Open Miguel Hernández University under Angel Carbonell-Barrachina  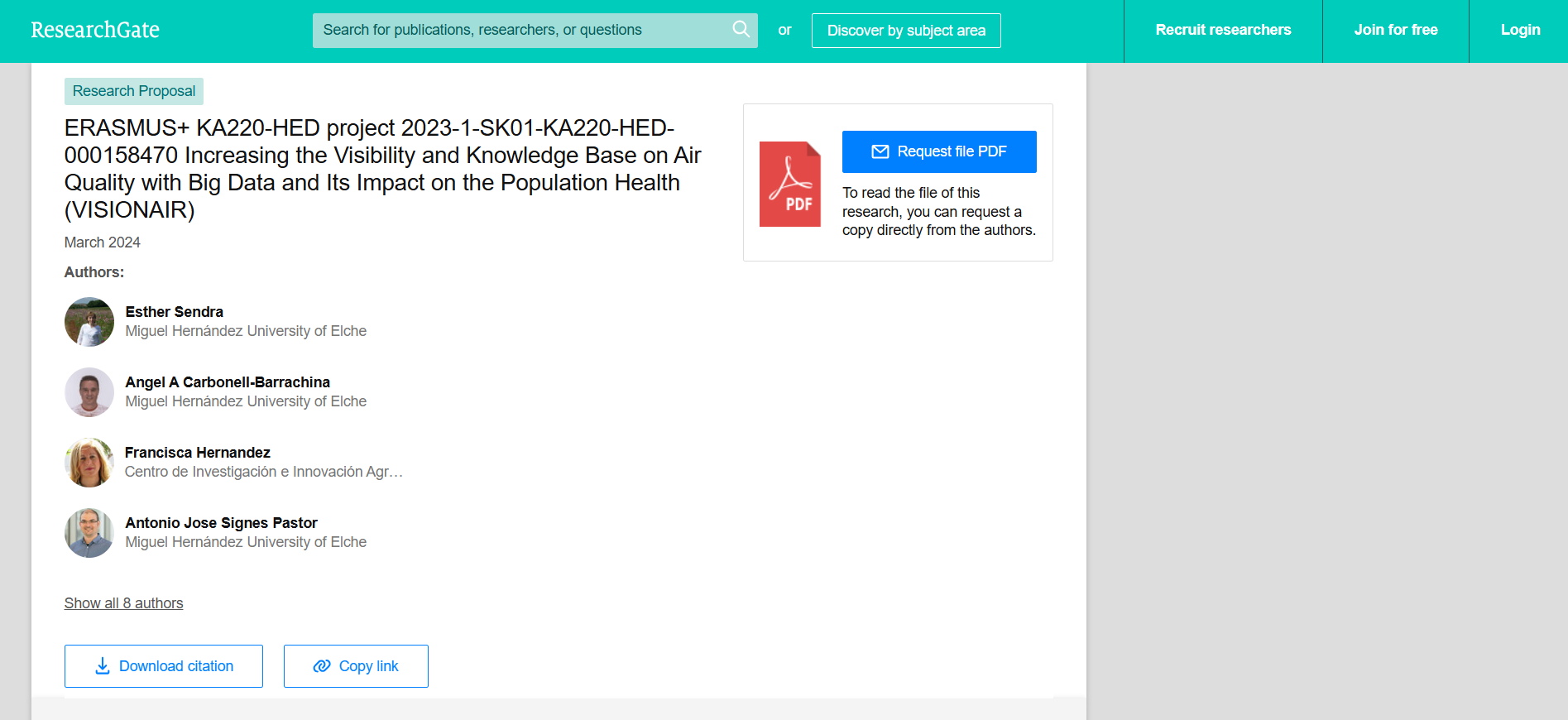point(246,401)
